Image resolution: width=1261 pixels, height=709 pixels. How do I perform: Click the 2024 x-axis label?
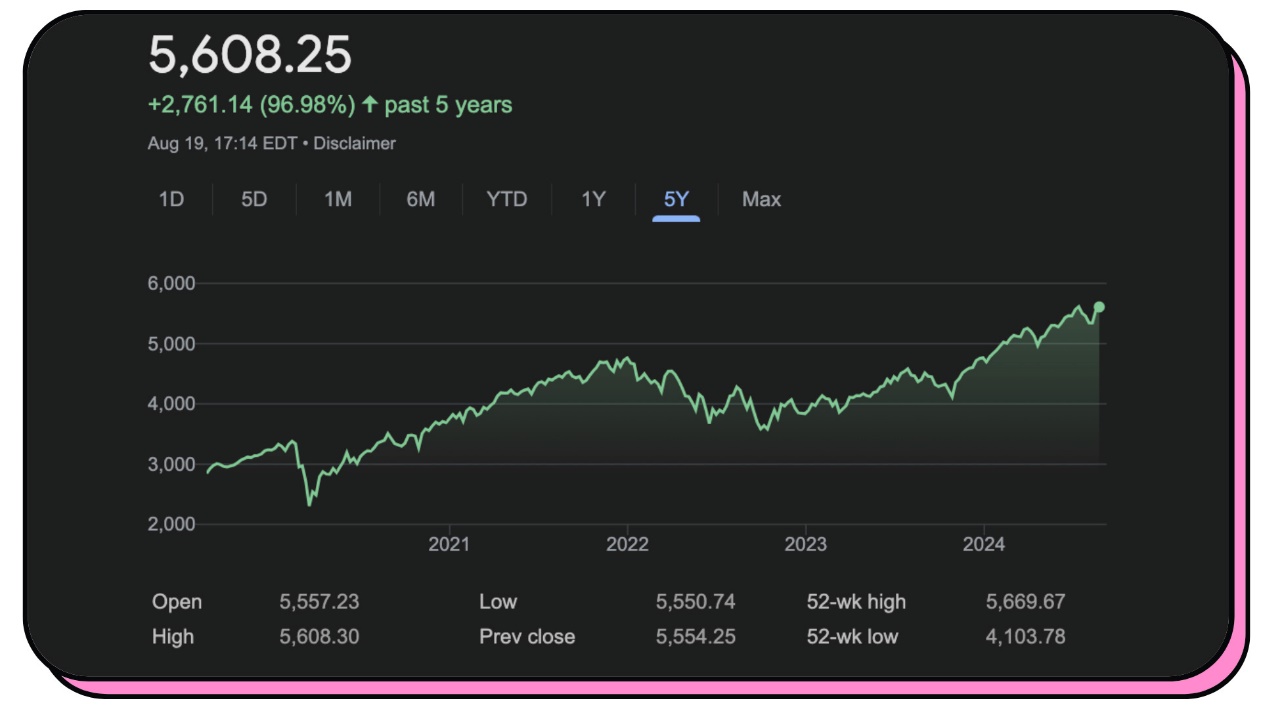[x=983, y=544]
